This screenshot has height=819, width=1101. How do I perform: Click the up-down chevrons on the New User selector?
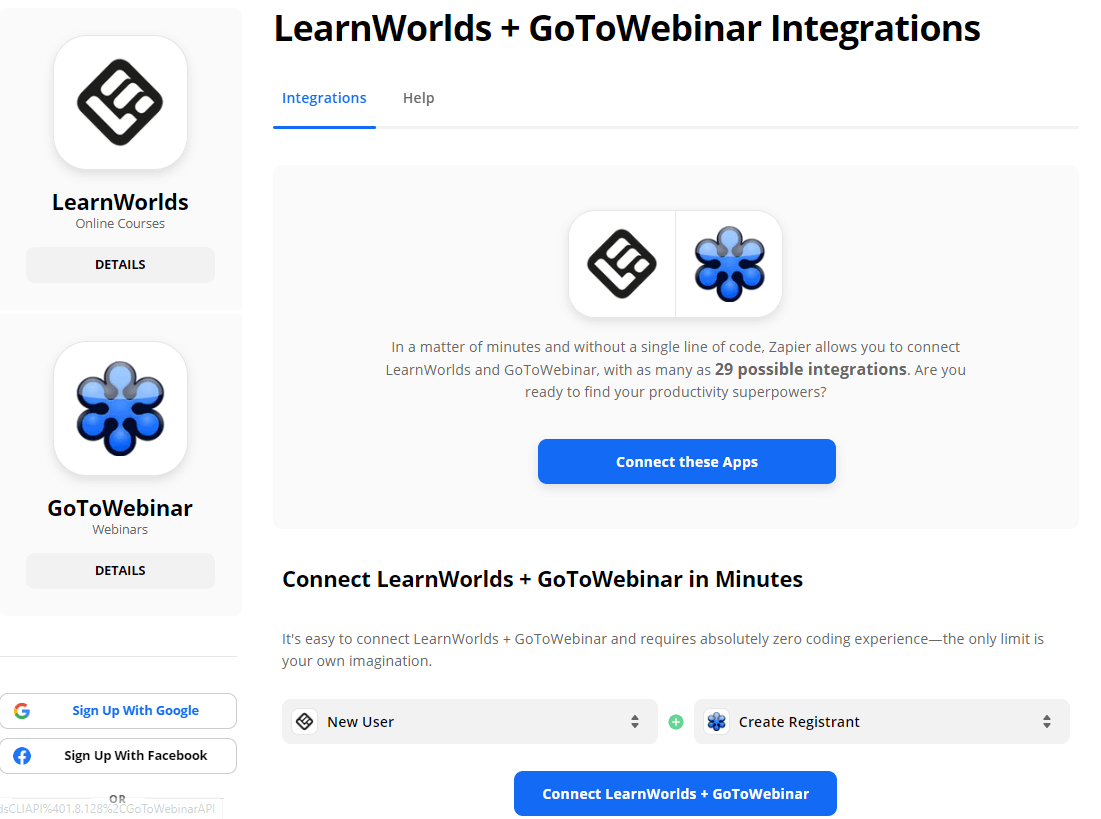click(x=634, y=721)
